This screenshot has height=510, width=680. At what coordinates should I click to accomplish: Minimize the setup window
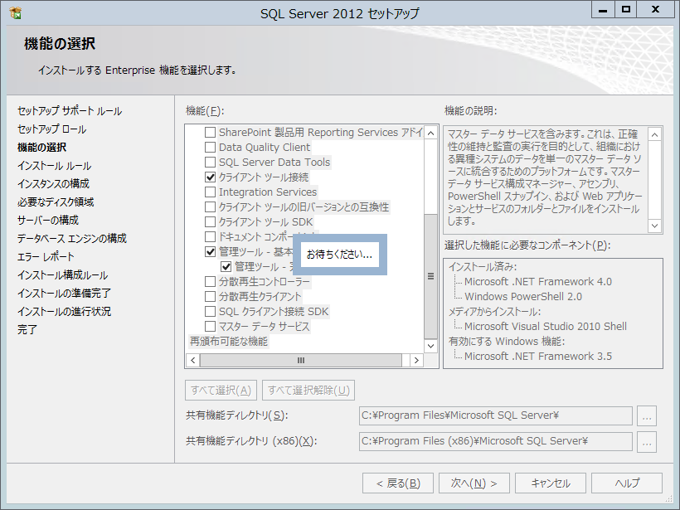click(603, 10)
